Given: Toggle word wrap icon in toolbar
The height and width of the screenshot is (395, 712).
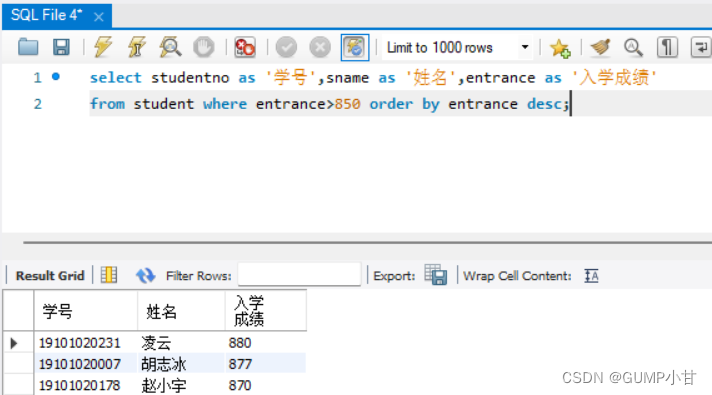Looking at the screenshot, I should [x=701, y=47].
